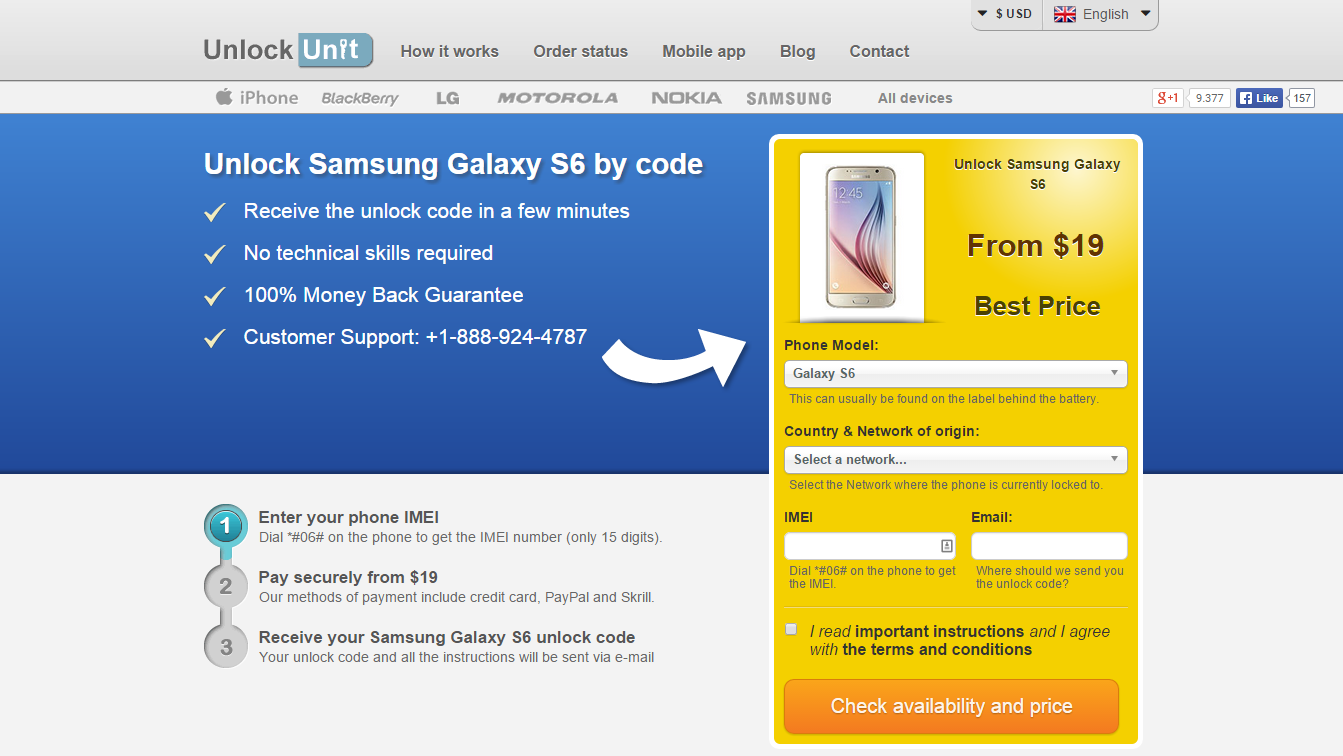Image resolution: width=1343 pixels, height=756 pixels.
Task: Click the UnlockUnit logo
Action: (x=288, y=50)
